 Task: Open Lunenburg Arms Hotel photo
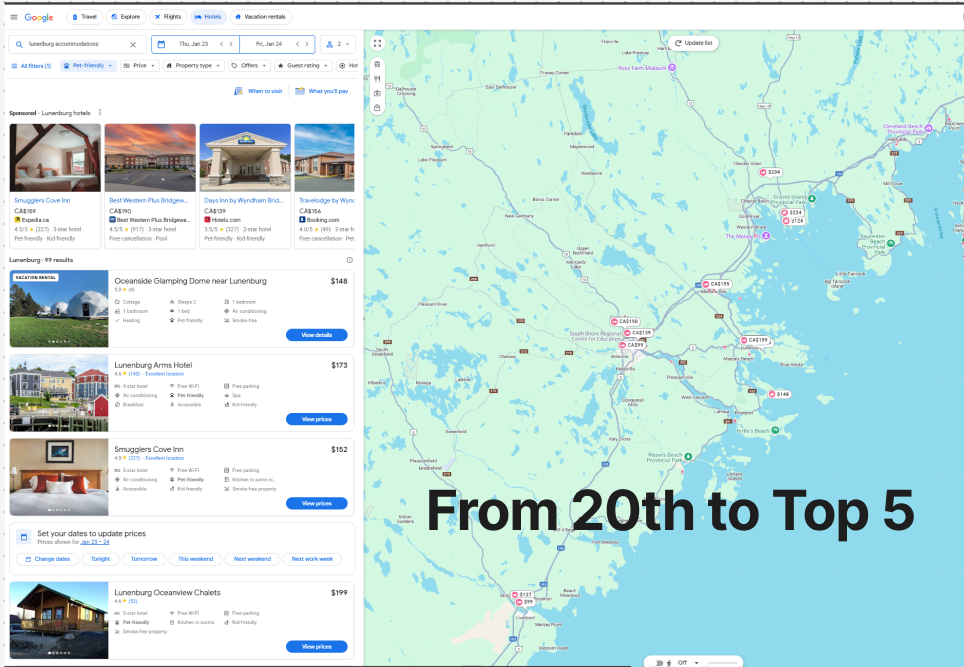click(x=59, y=393)
